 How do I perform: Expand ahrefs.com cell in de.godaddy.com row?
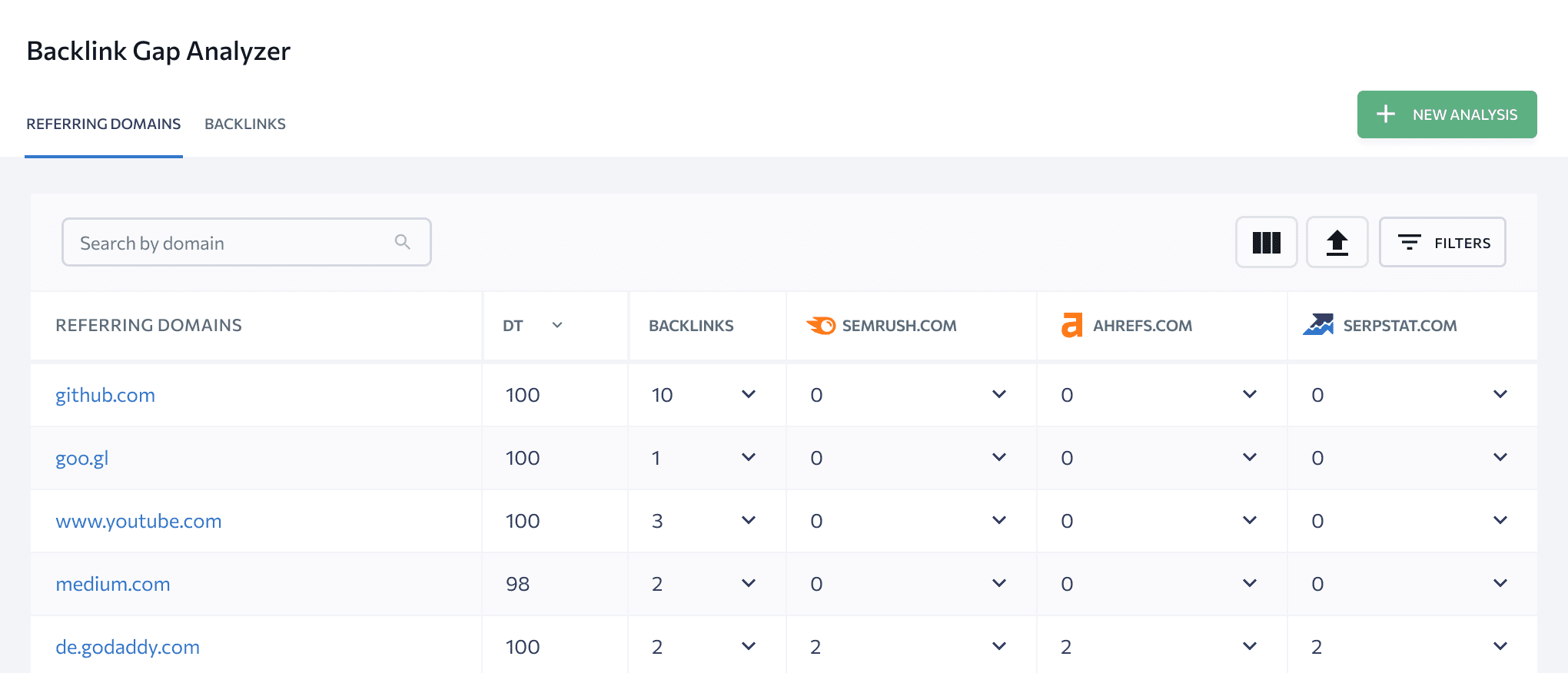pyautogui.click(x=1250, y=646)
